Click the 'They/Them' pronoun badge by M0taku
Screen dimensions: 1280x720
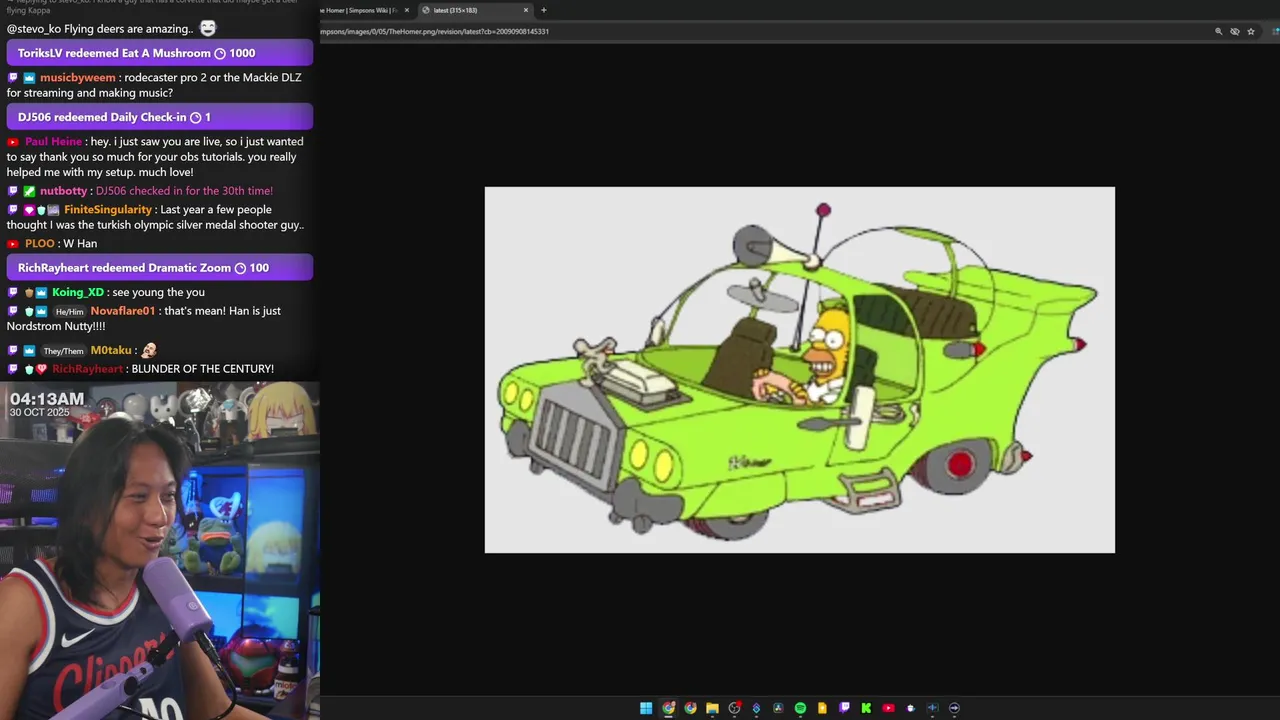coord(63,351)
